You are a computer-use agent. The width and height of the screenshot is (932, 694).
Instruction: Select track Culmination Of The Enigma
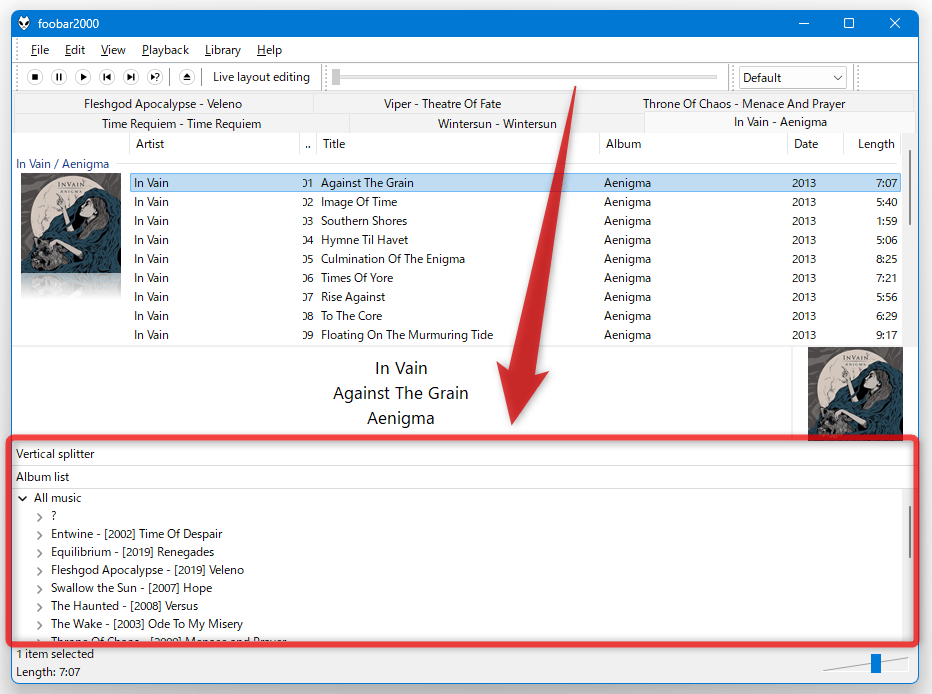[x=515, y=259]
